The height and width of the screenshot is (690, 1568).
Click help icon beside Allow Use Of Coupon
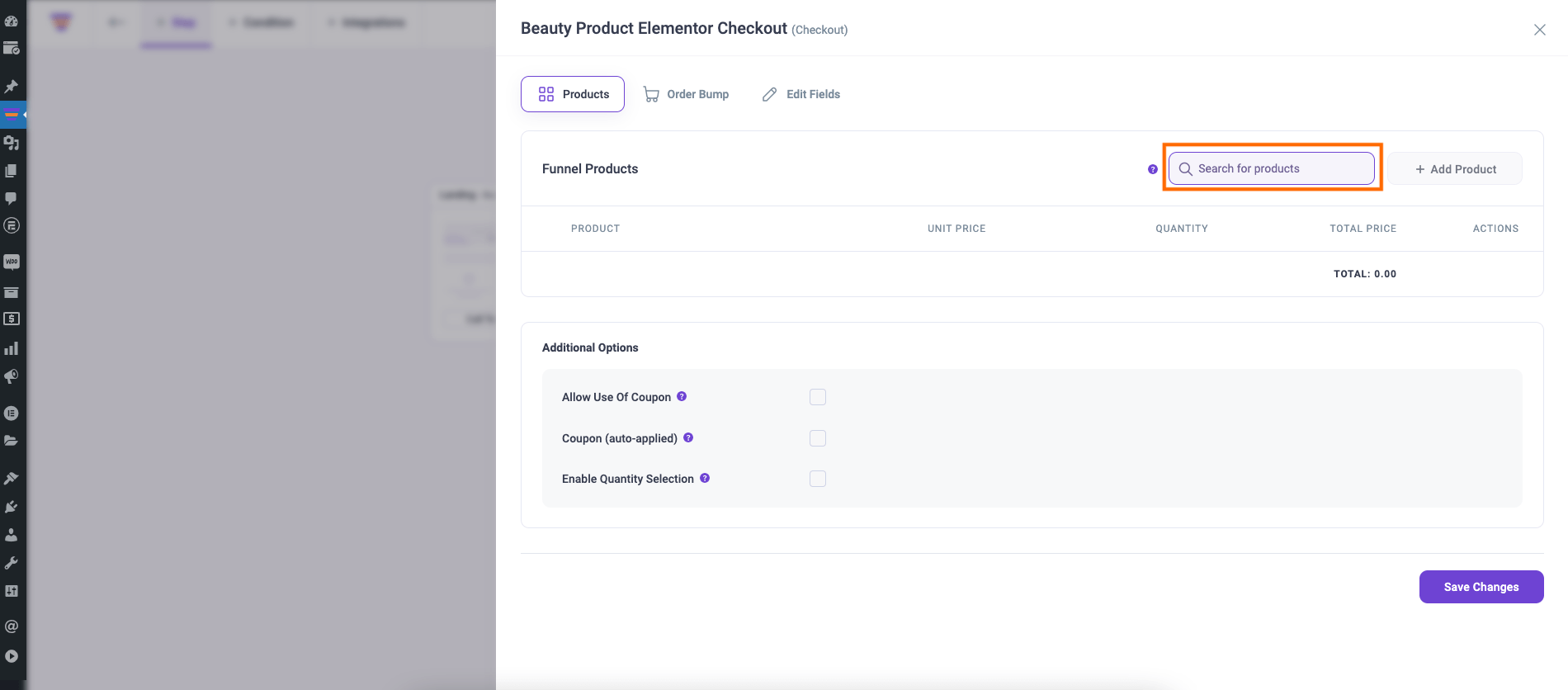pyautogui.click(x=682, y=396)
